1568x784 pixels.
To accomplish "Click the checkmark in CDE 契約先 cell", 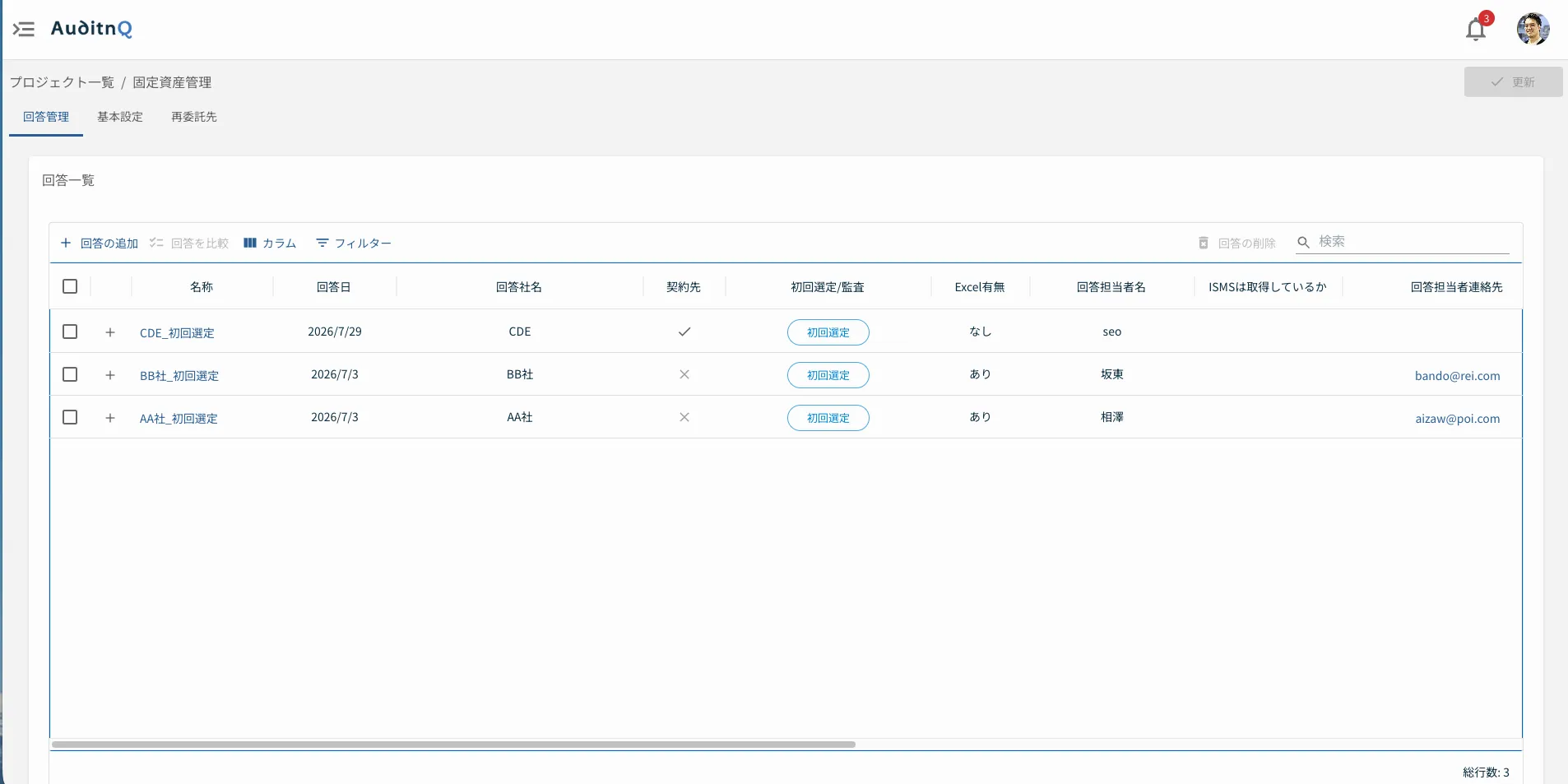I will [x=684, y=332].
